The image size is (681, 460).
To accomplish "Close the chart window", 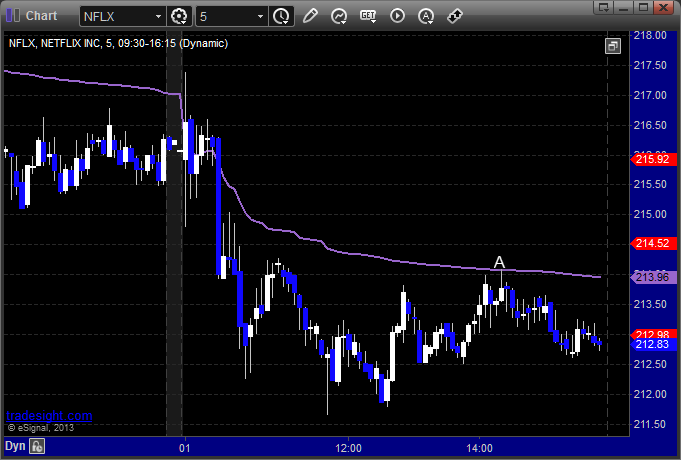I will coord(663,7).
